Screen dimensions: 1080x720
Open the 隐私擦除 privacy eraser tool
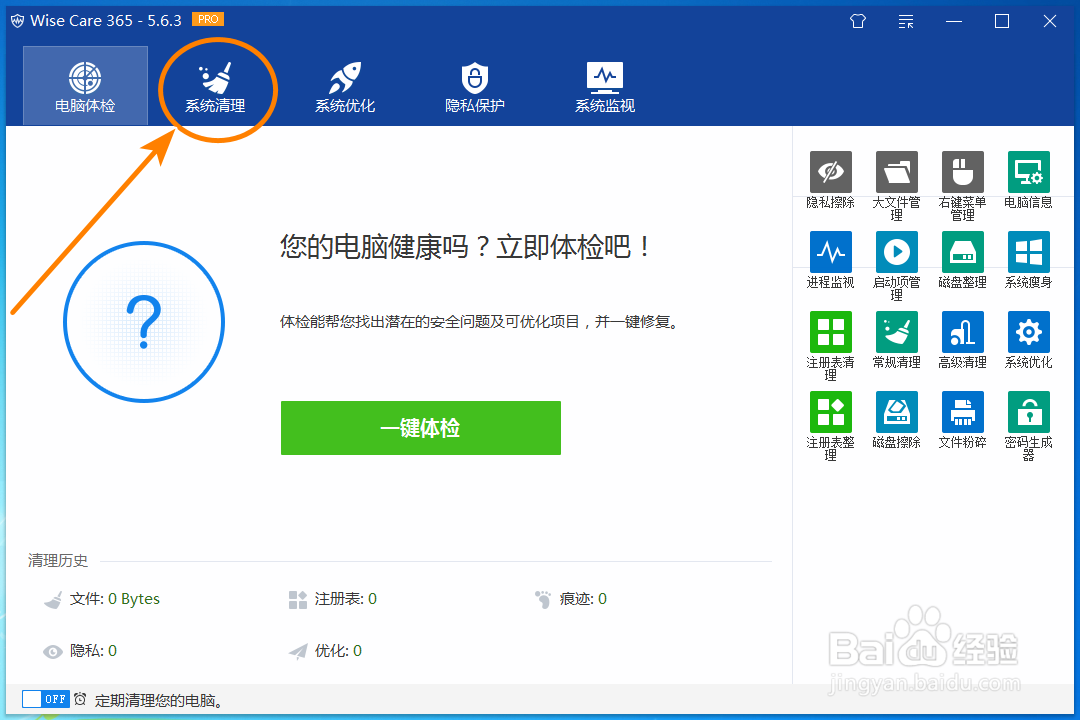pyautogui.click(x=830, y=172)
